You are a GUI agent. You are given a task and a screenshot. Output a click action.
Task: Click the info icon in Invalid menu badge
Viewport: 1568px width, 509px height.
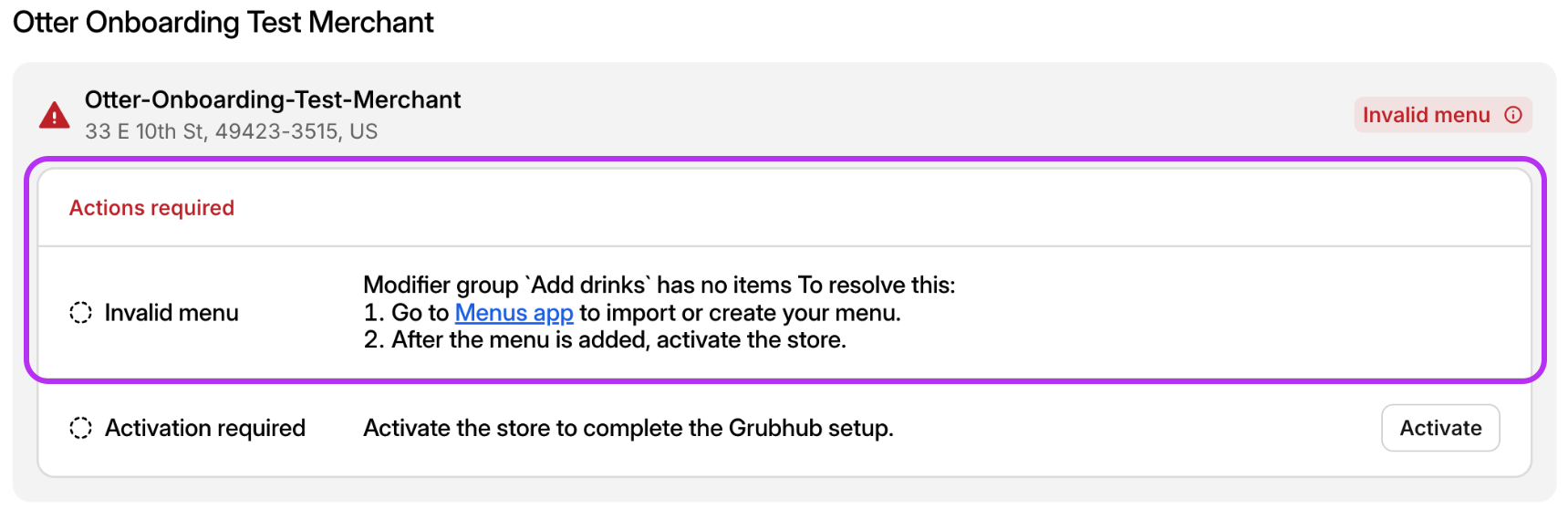point(1513,115)
